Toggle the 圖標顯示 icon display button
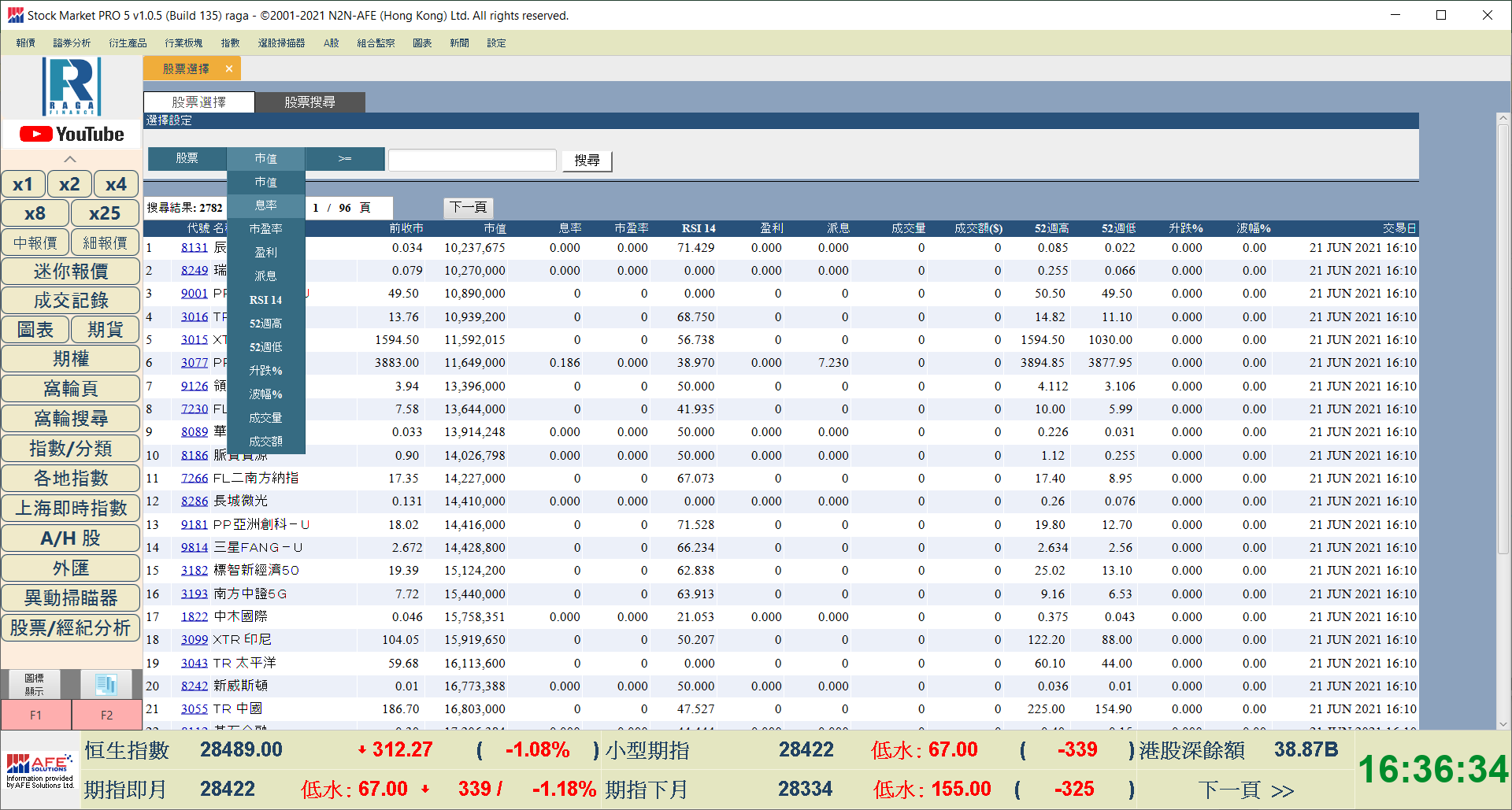 click(x=35, y=684)
